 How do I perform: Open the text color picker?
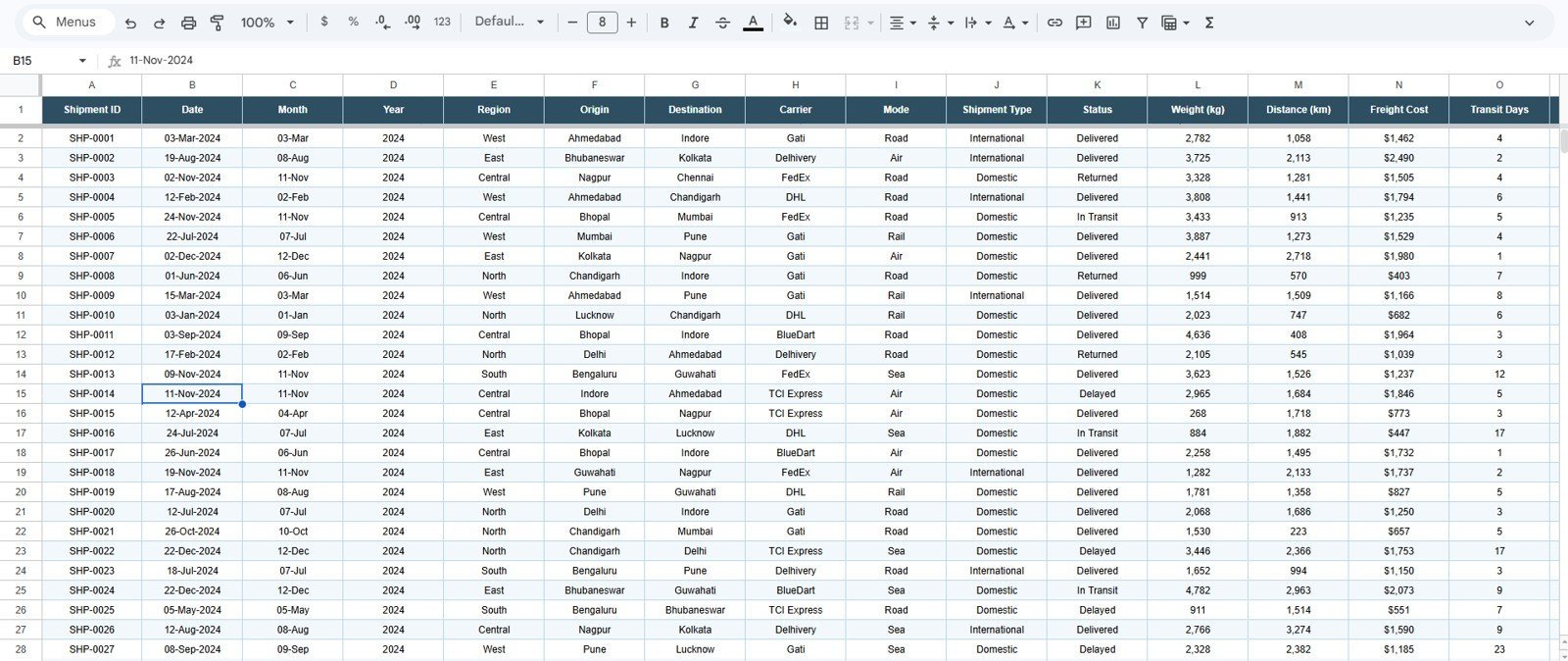tap(753, 23)
